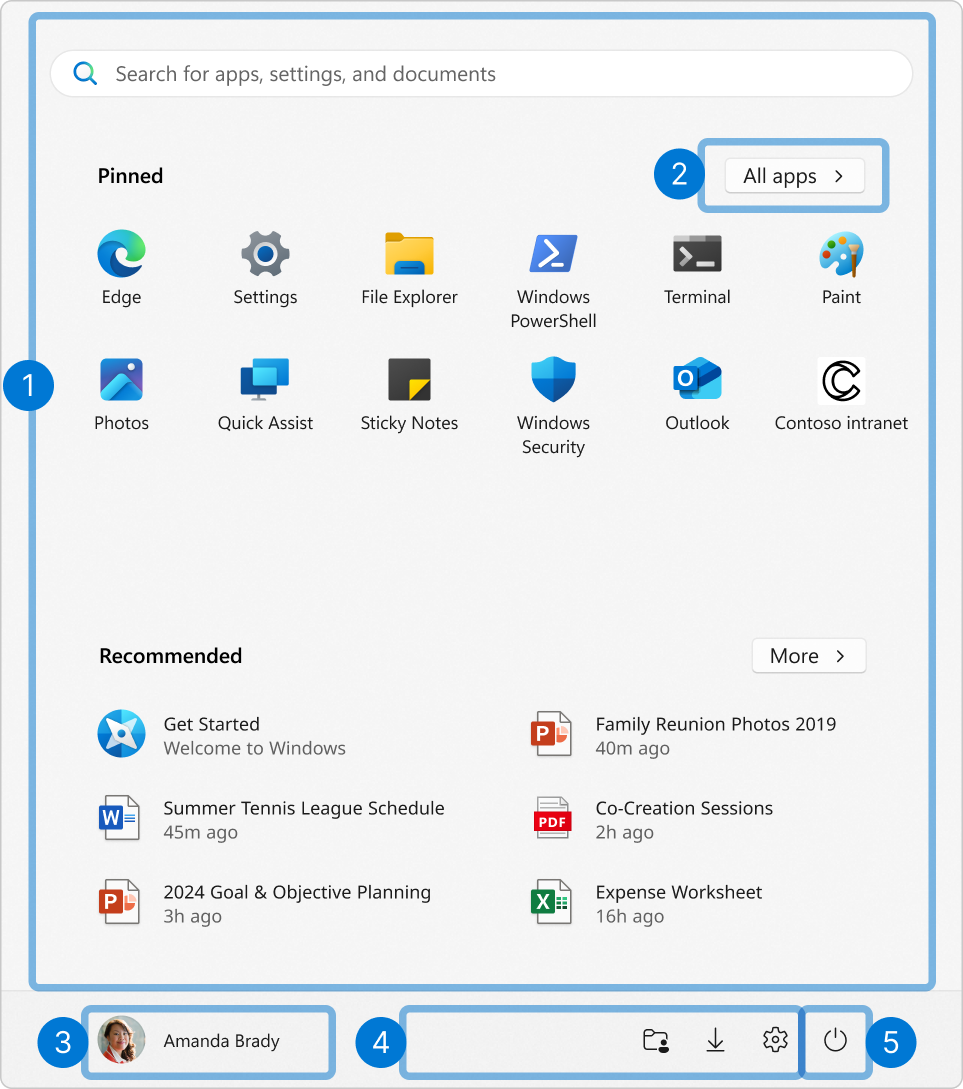Open Family Reunion Photos 2019 PowerPoint file
The image size is (963, 1089).
[x=684, y=735]
